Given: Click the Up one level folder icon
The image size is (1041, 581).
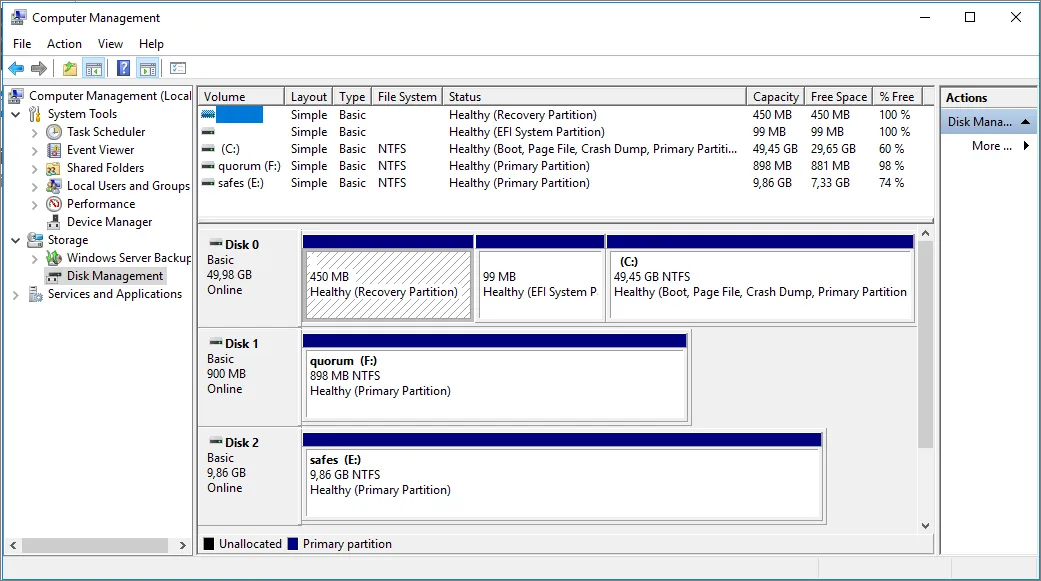Looking at the screenshot, I should tap(69, 69).
